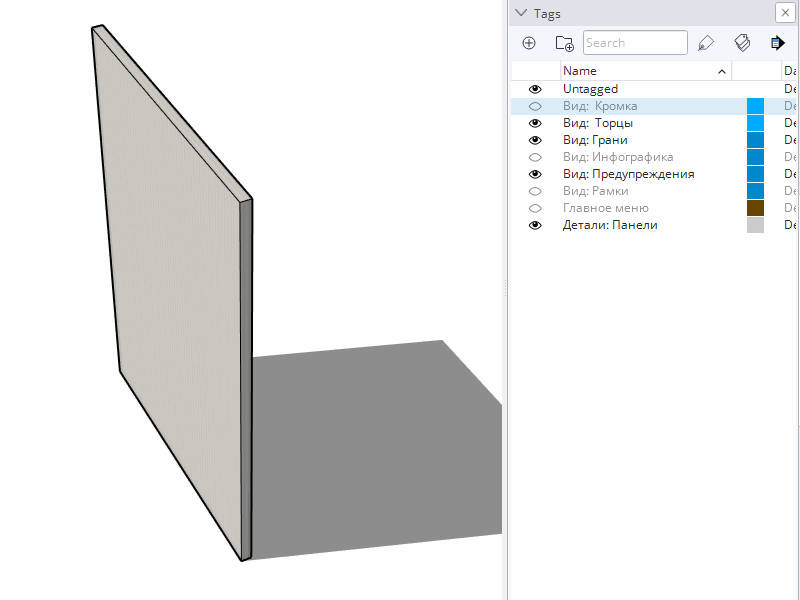Click the Name column sort arrow
800x600 pixels.
click(x=722, y=71)
